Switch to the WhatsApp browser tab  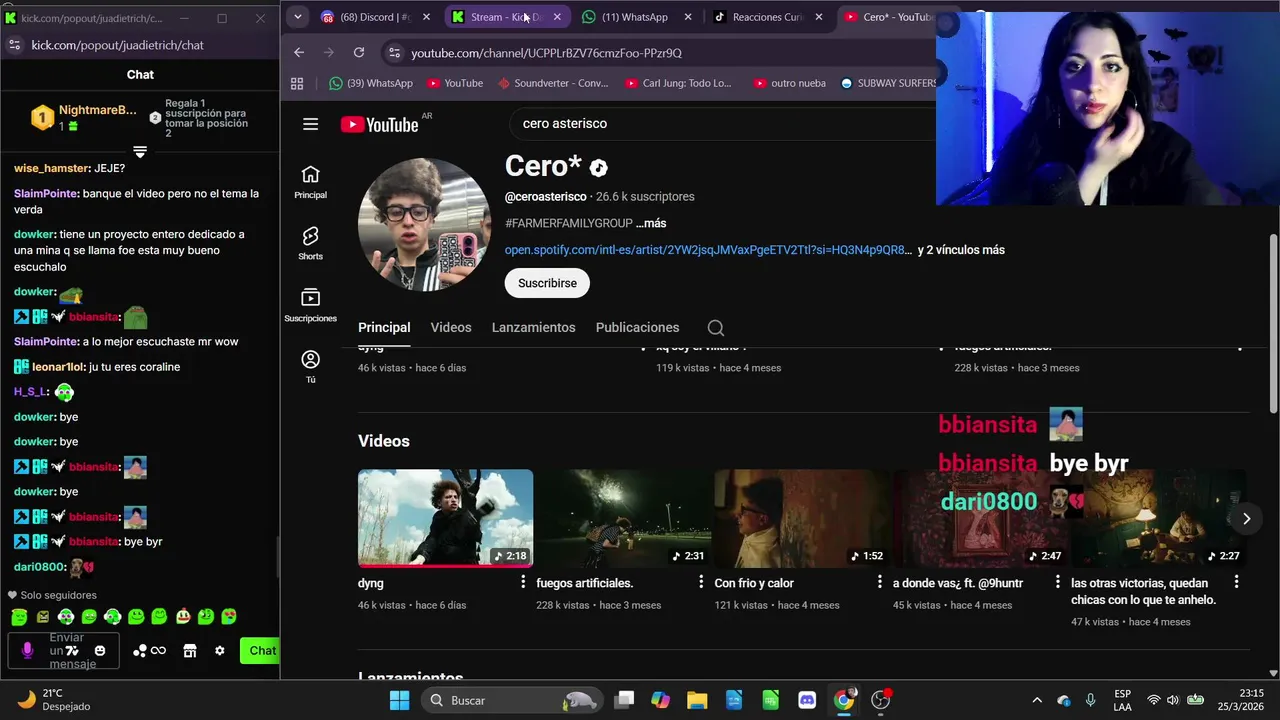[637, 17]
